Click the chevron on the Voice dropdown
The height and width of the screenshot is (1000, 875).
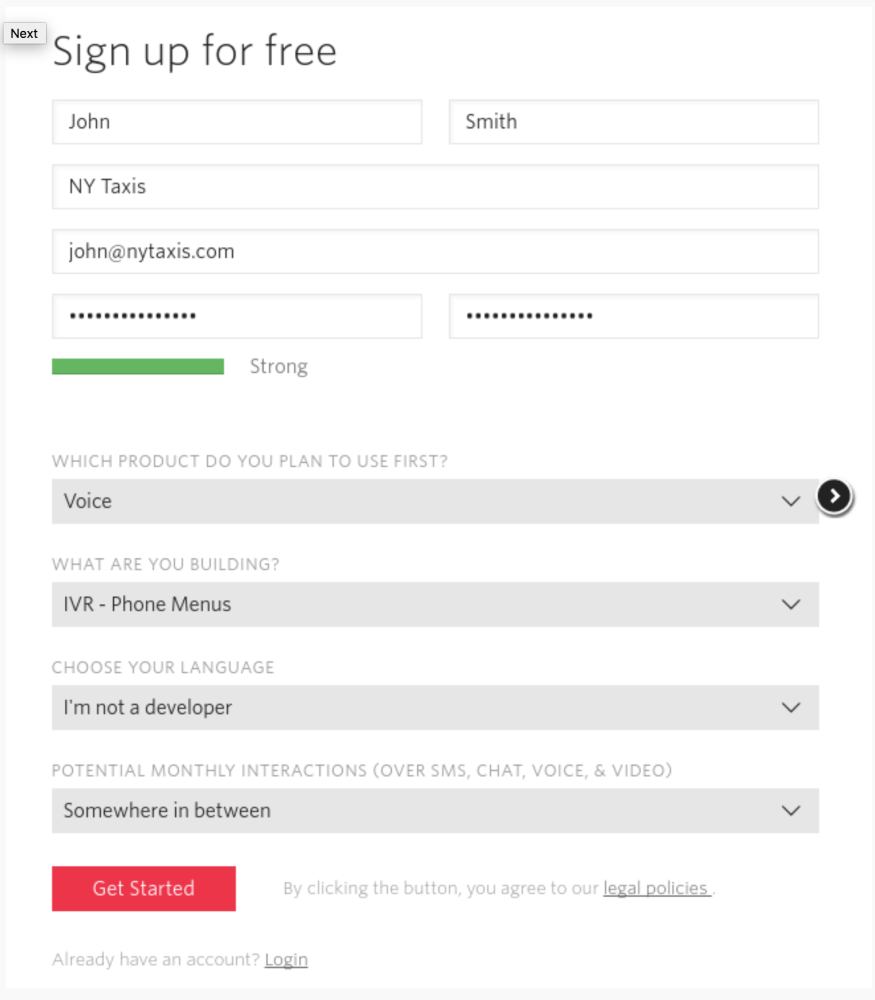click(791, 501)
